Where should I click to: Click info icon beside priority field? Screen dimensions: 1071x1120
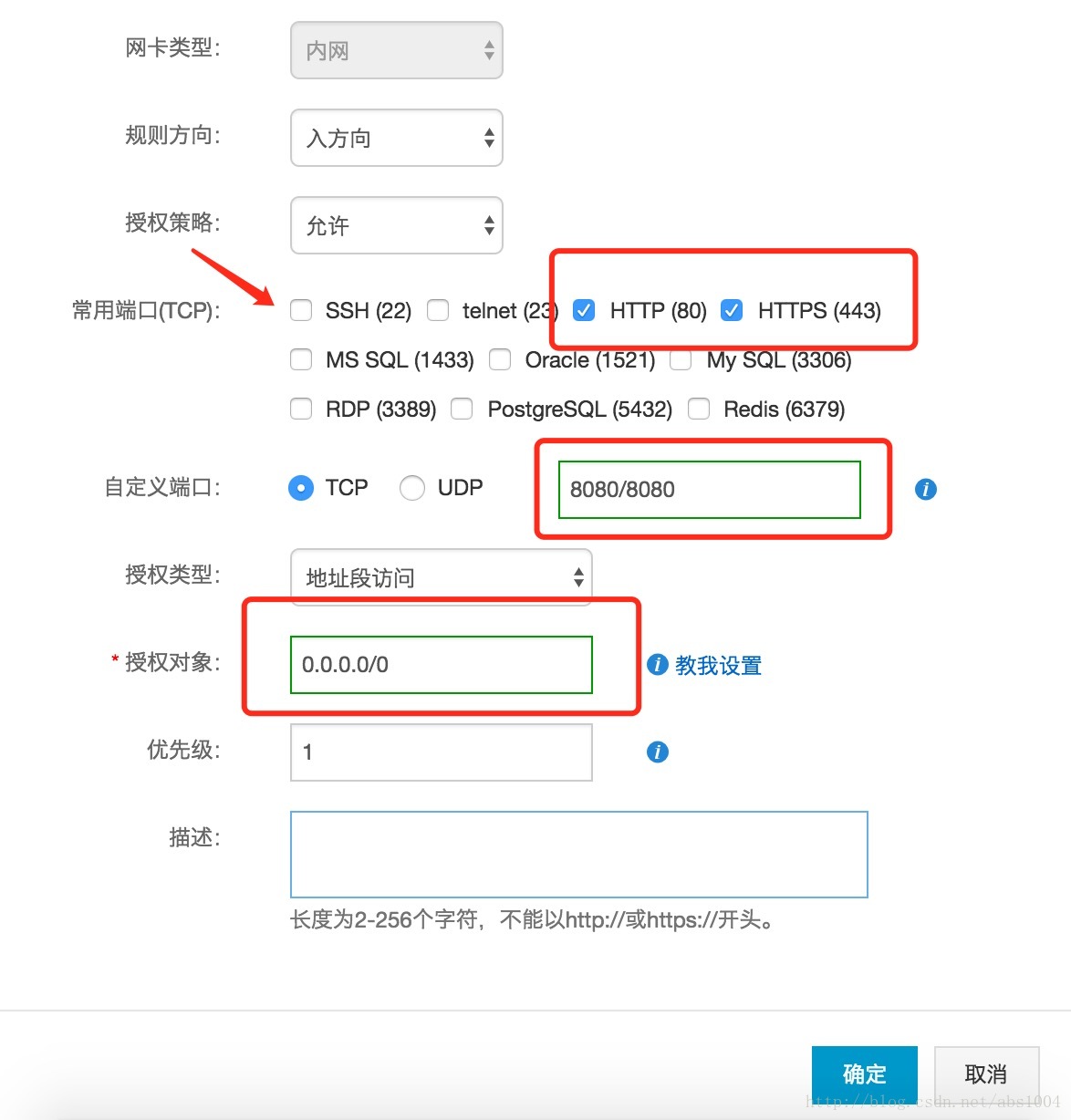click(658, 752)
